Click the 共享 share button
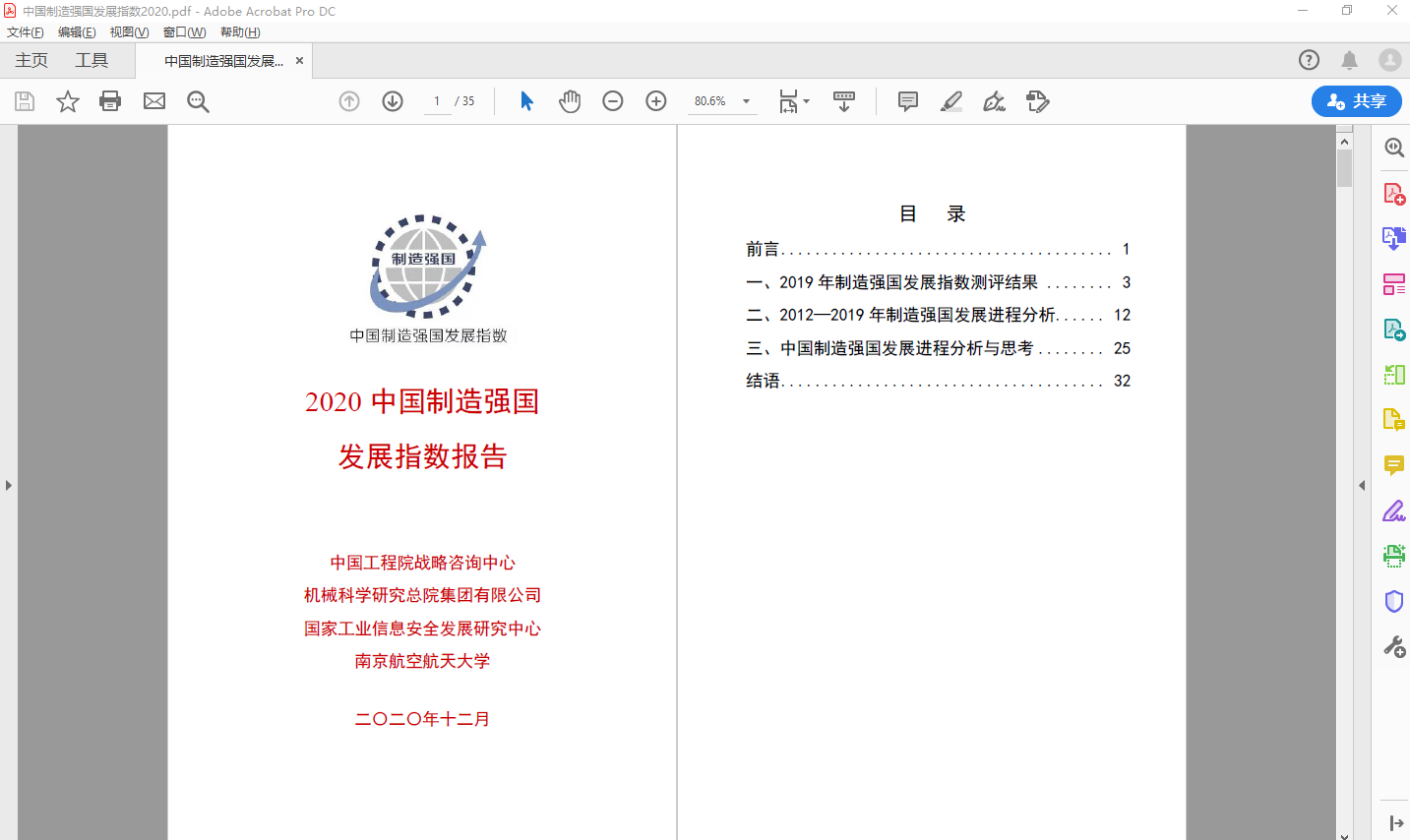Viewport: 1410px width, 840px height. 1357,101
